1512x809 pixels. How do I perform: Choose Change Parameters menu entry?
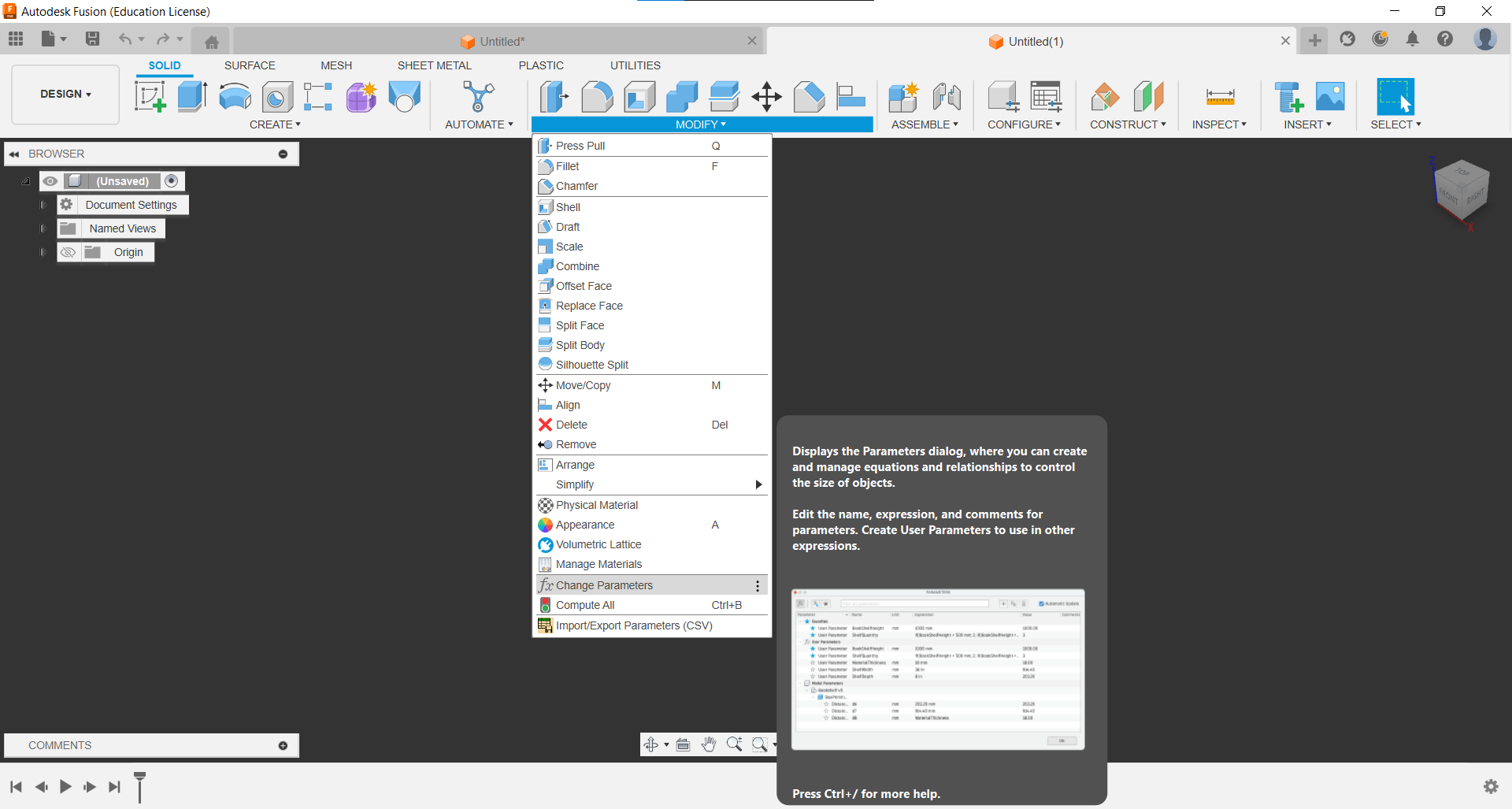pyautogui.click(x=651, y=585)
